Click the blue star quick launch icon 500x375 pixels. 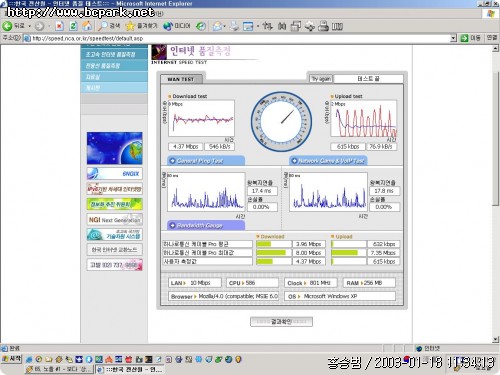[x=79, y=359]
